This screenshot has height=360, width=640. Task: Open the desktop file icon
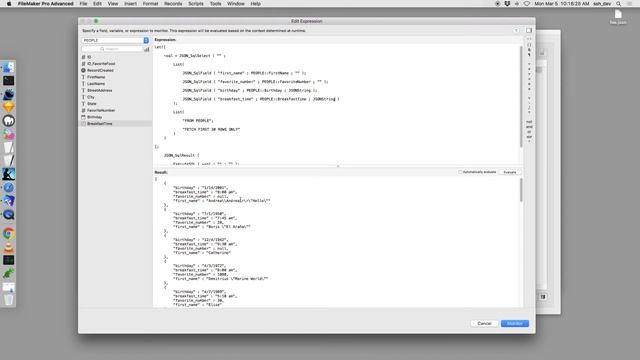[x=618, y=17]
